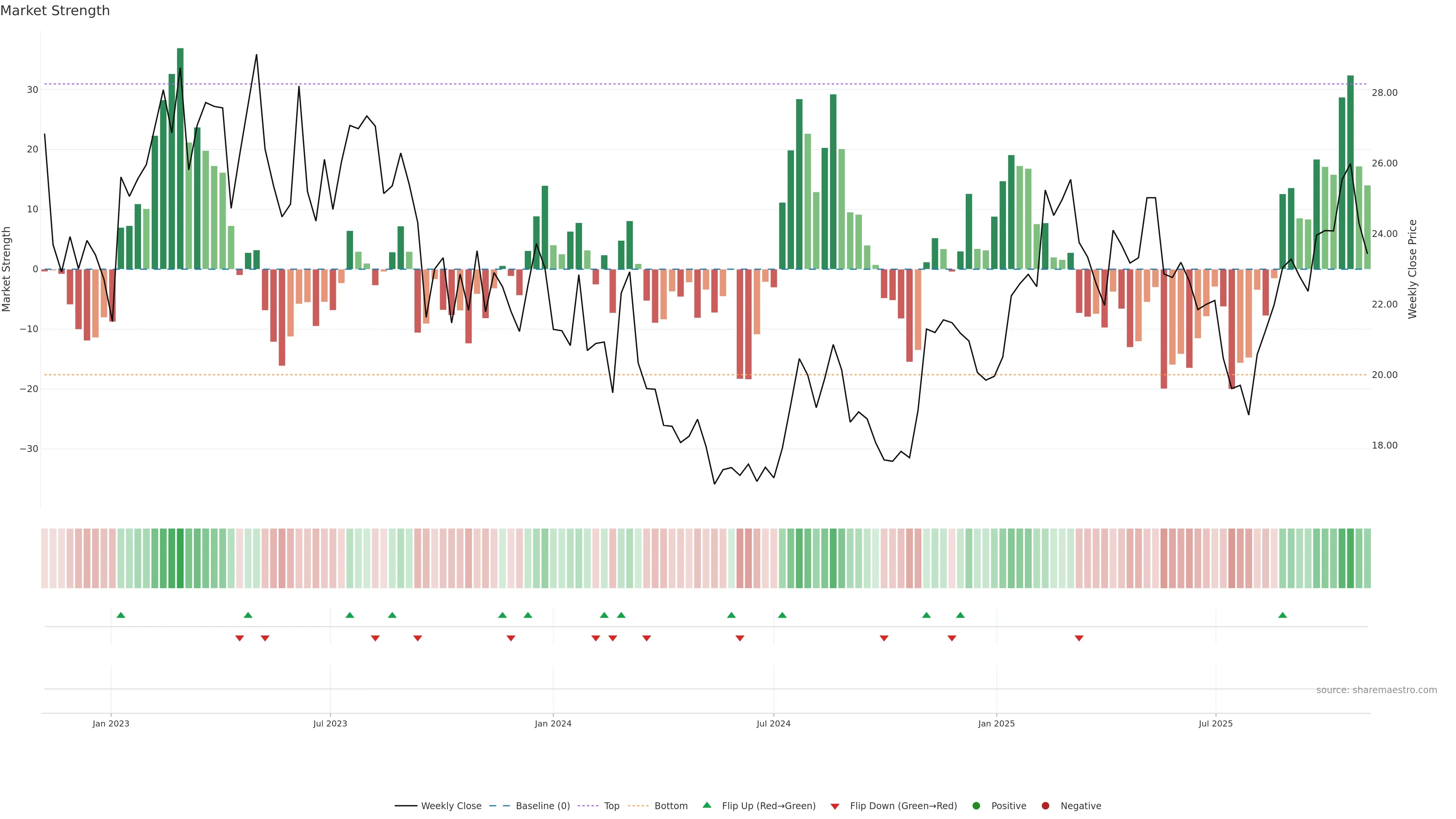Click Negative red circle legend icon
1456x819 pixels.
(1045, 805)
